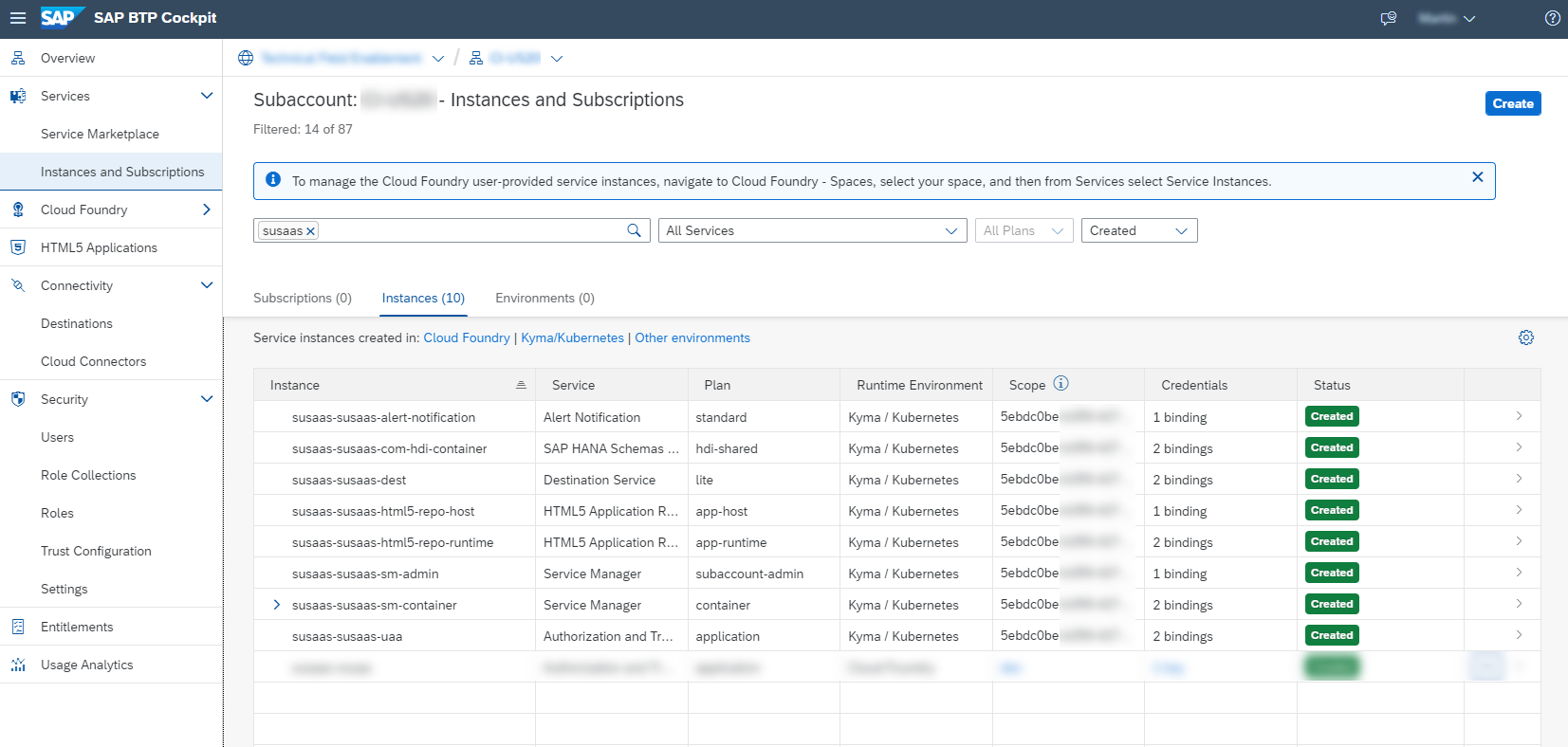Click the Connectivity sidebar icon
This screenshot has height=747, width=1568.
[x=18, y=285]
